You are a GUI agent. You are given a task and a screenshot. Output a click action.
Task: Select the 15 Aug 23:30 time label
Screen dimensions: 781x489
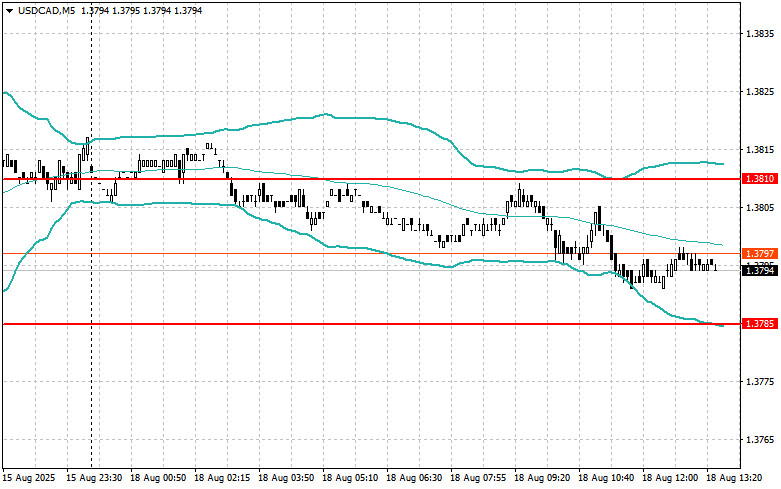[94, 478]
